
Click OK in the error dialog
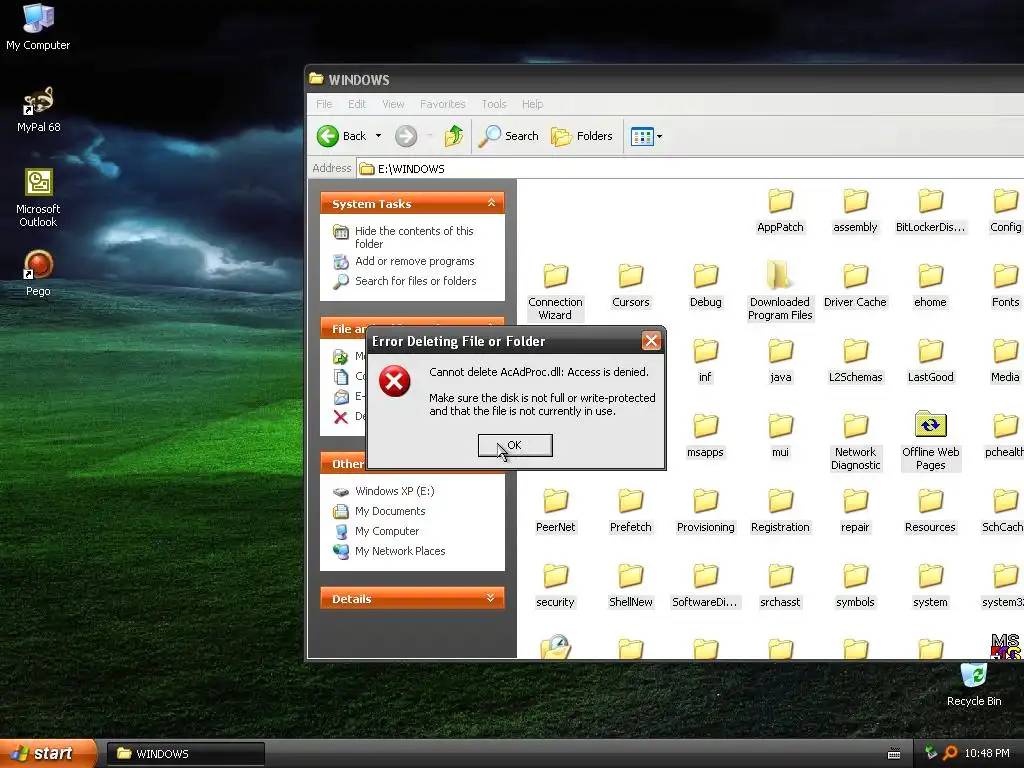[x=515, y=445]
